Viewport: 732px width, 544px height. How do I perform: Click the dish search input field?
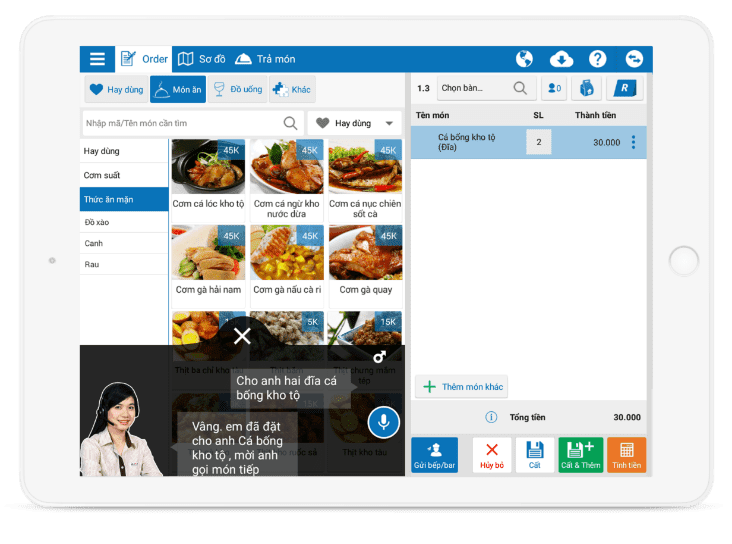[192, 123]
